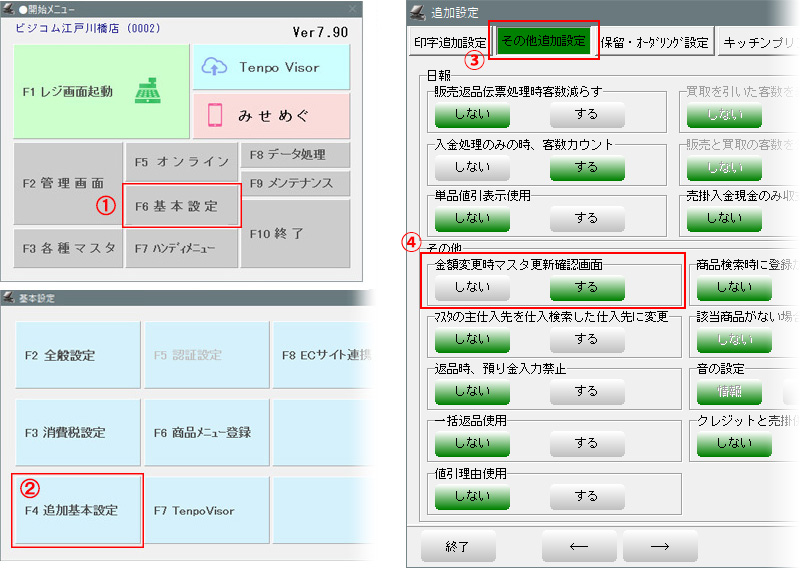
Task: Enable する for 入金処理のみの時、客数カウント
Action: pos(587,166)
